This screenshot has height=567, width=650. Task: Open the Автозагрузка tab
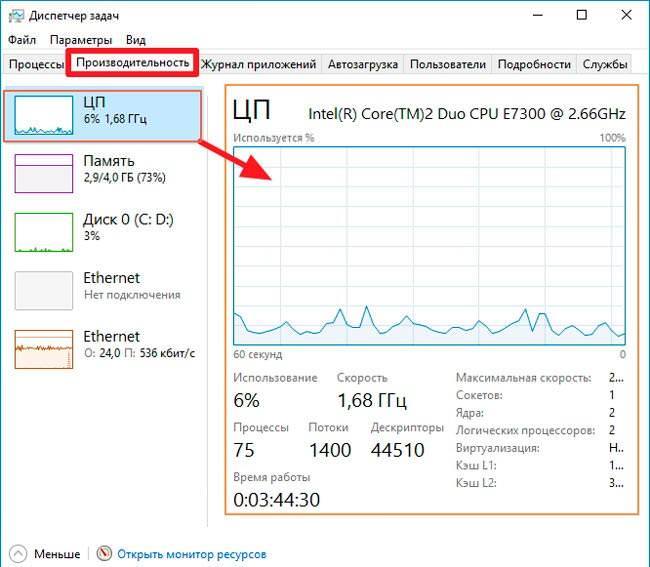click(363, 64)
